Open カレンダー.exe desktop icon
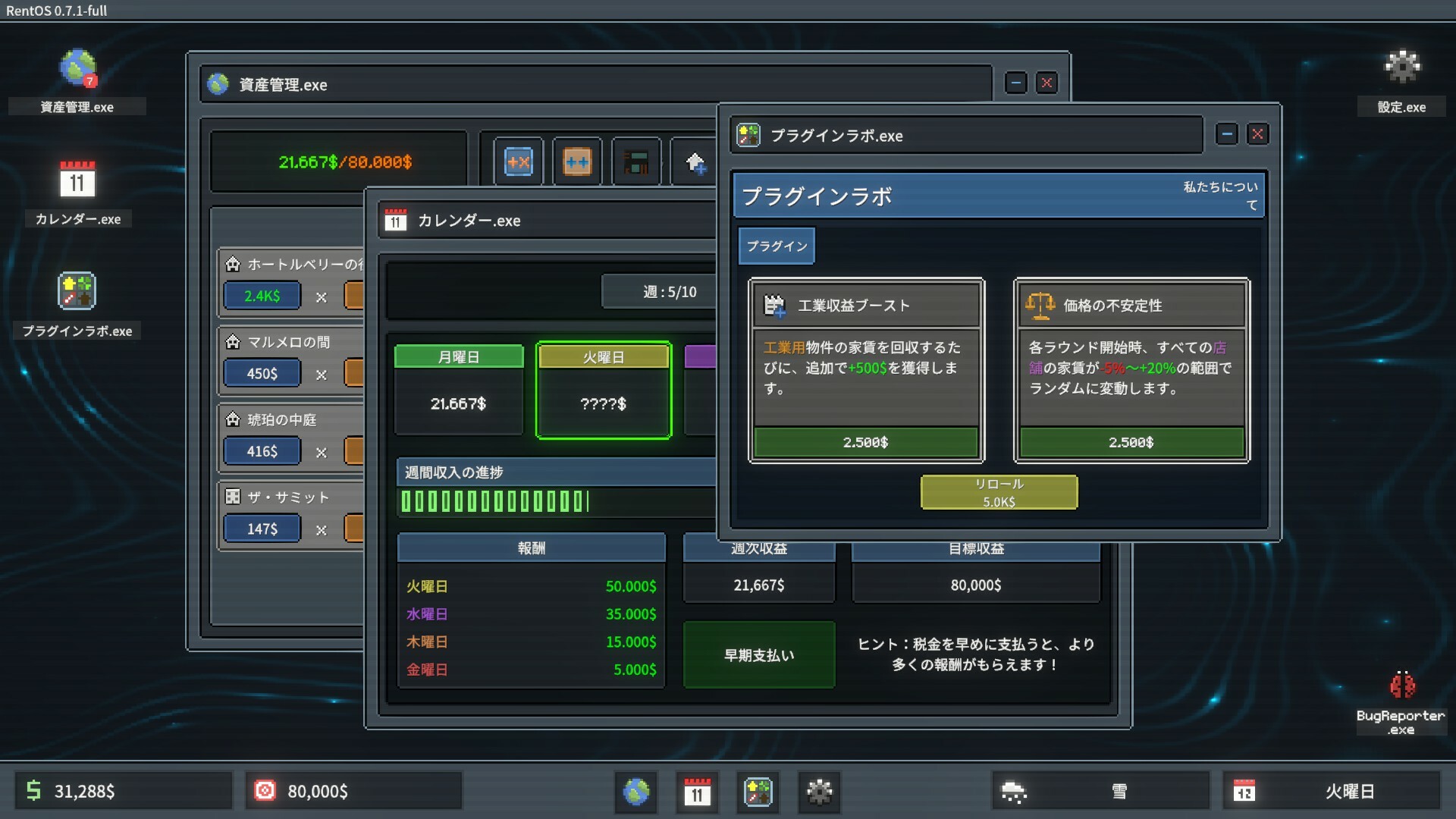1456x819 pixels. click(77, 180)
